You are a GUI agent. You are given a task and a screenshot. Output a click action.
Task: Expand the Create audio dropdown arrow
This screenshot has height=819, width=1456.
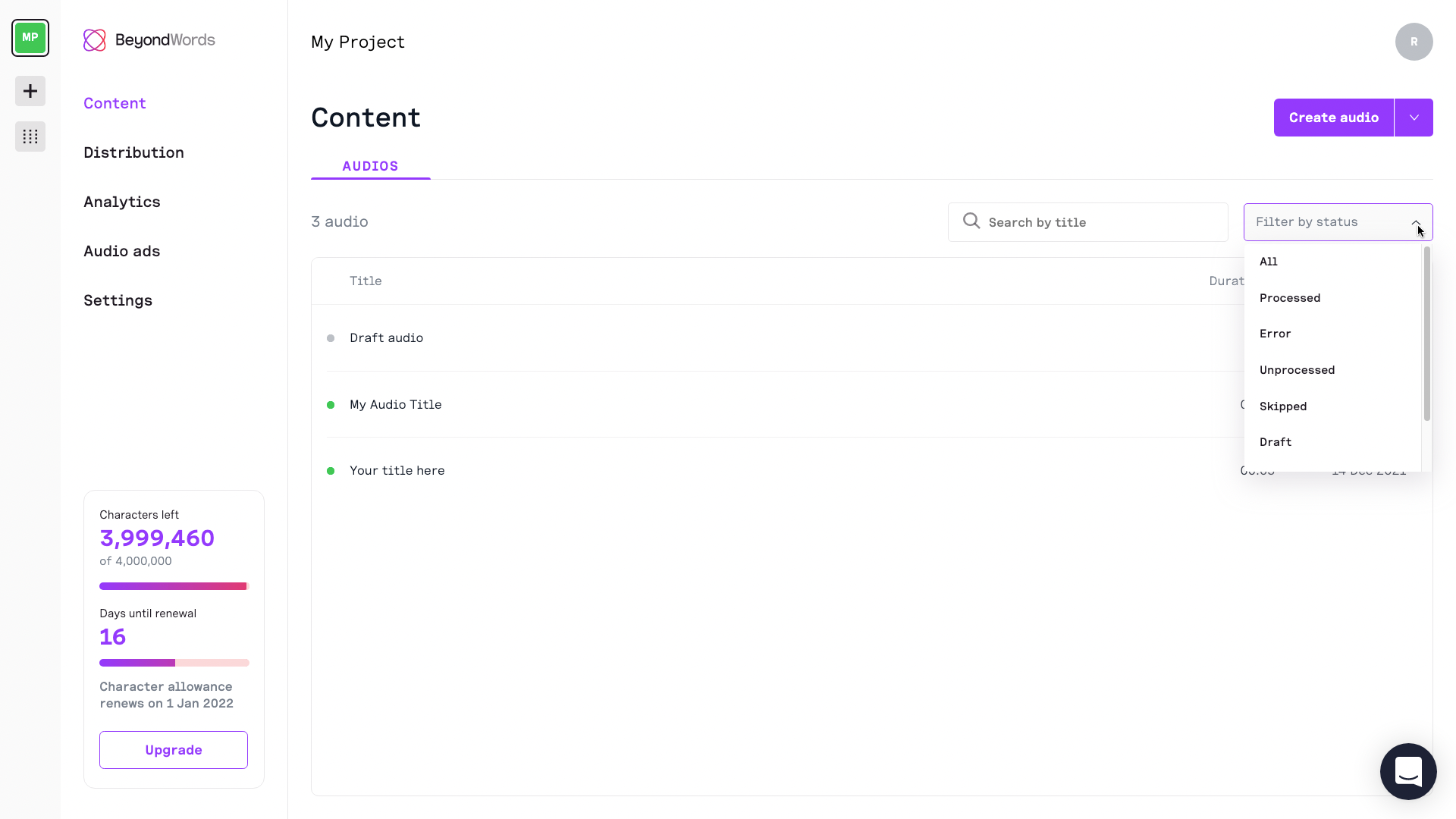tap(1414, 118)
